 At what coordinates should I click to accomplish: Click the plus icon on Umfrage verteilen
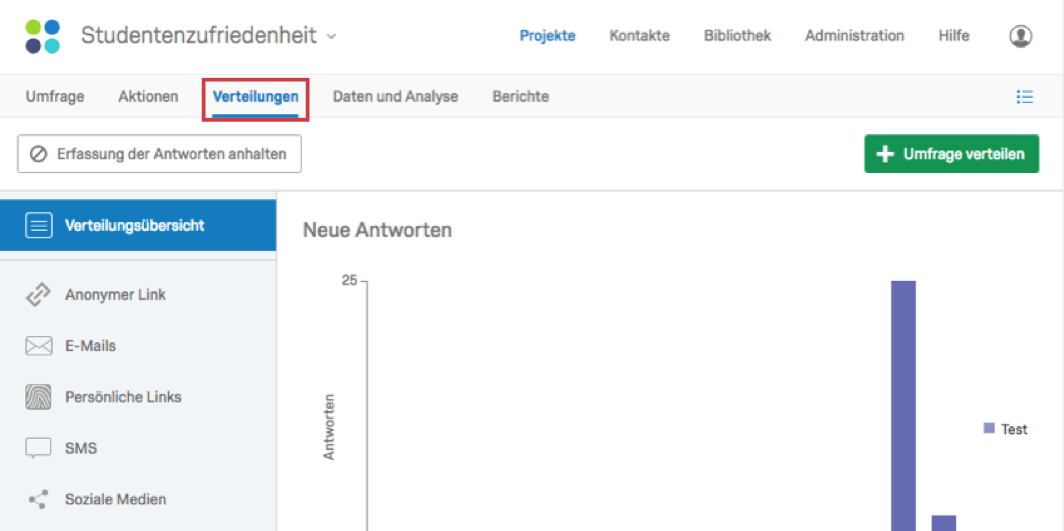coord(885,154)
